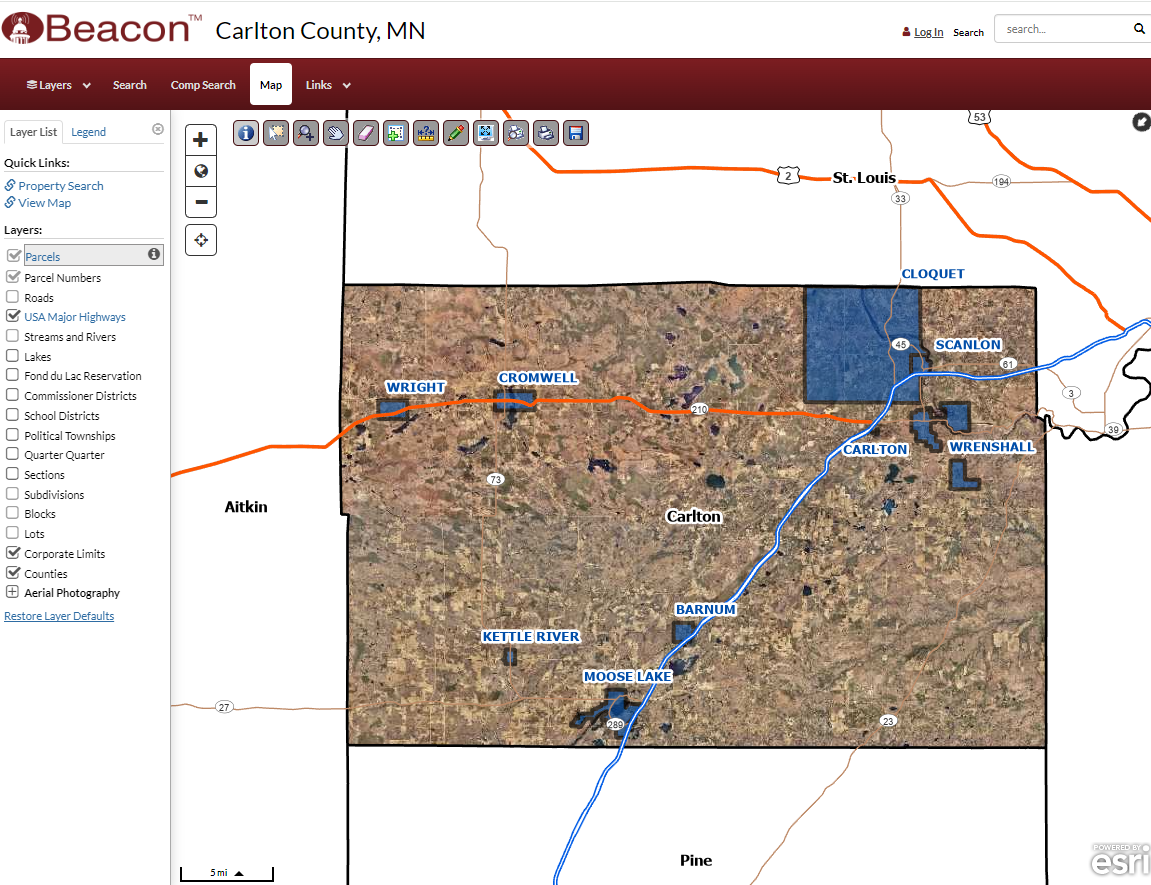Switch to the Legend tab

click(88, 132)
